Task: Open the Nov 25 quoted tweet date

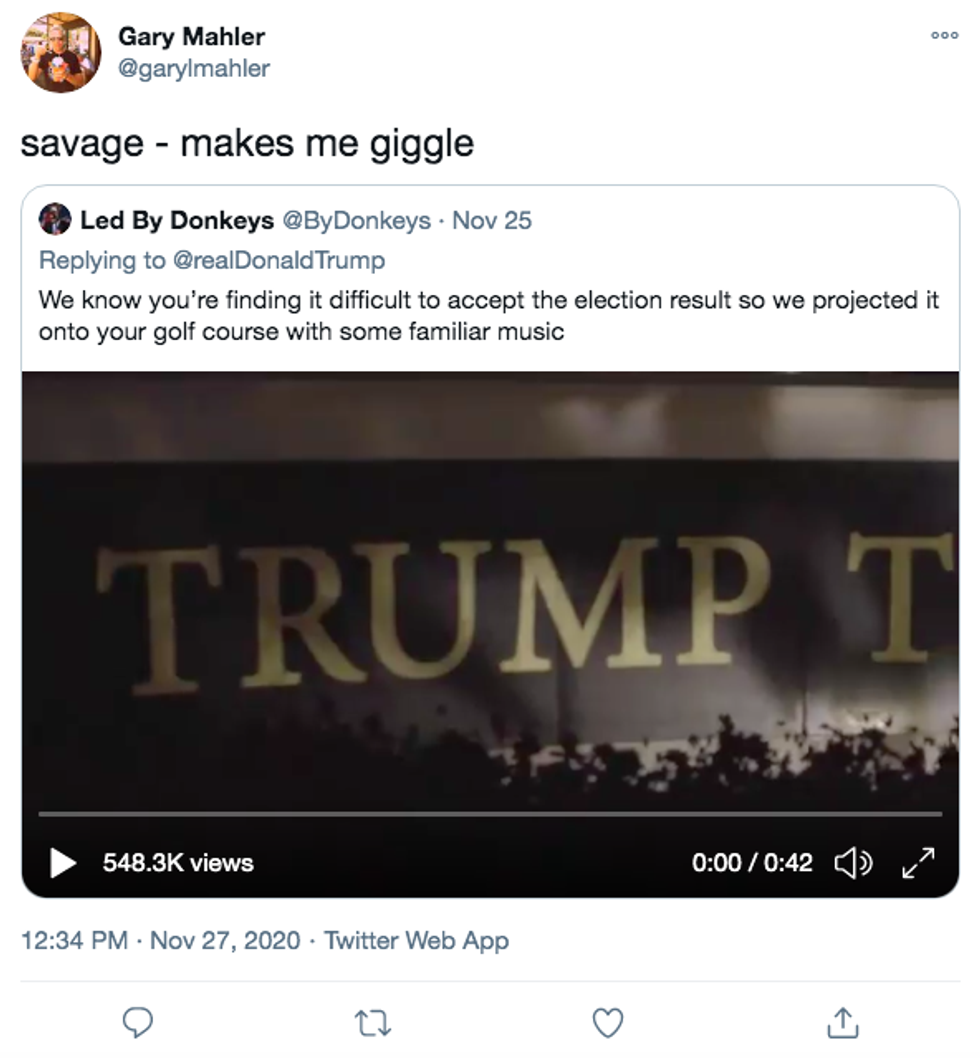Action: [x=492, y=220]
